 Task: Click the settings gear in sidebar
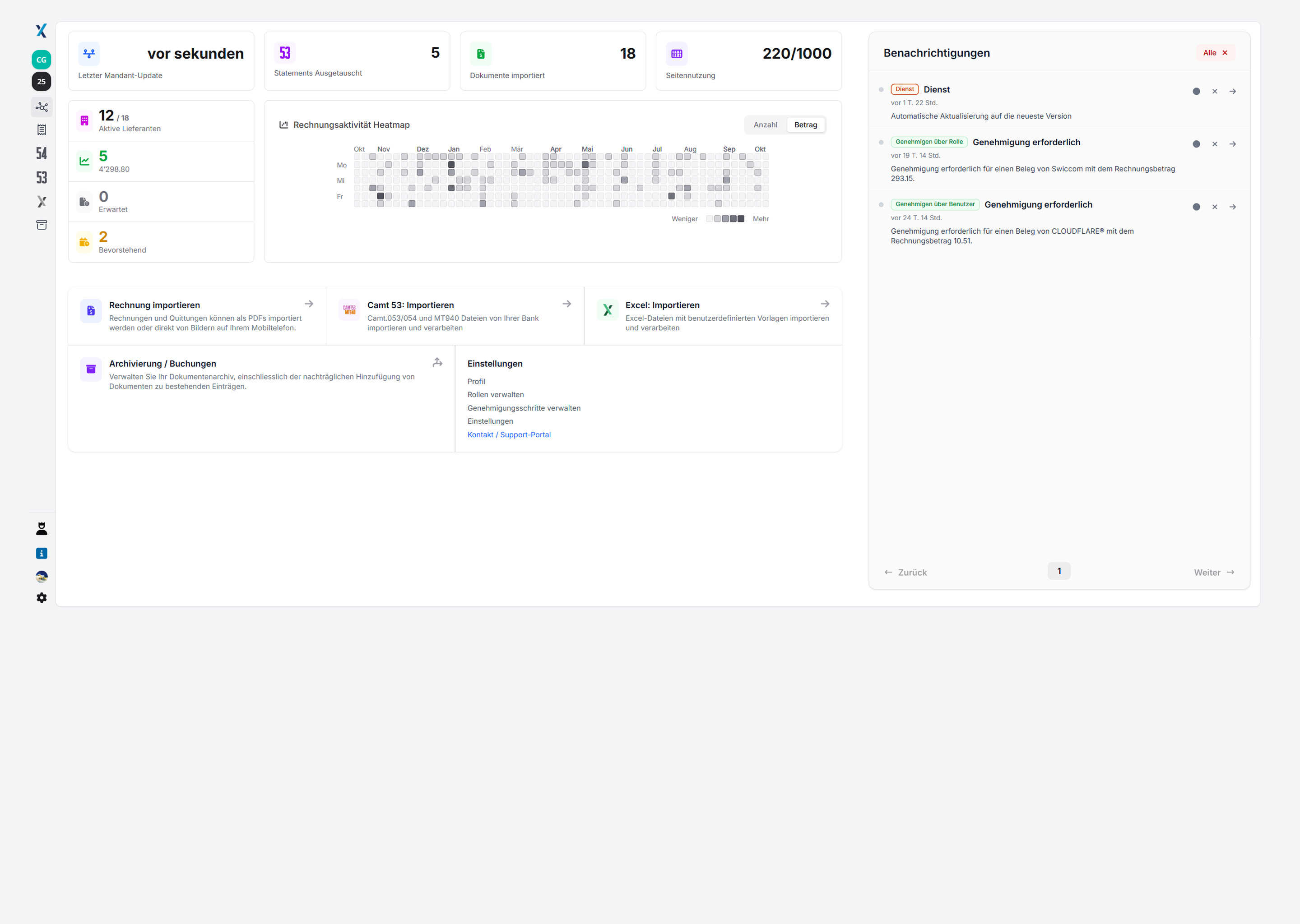pyautogui.click(x=42, y=598)
